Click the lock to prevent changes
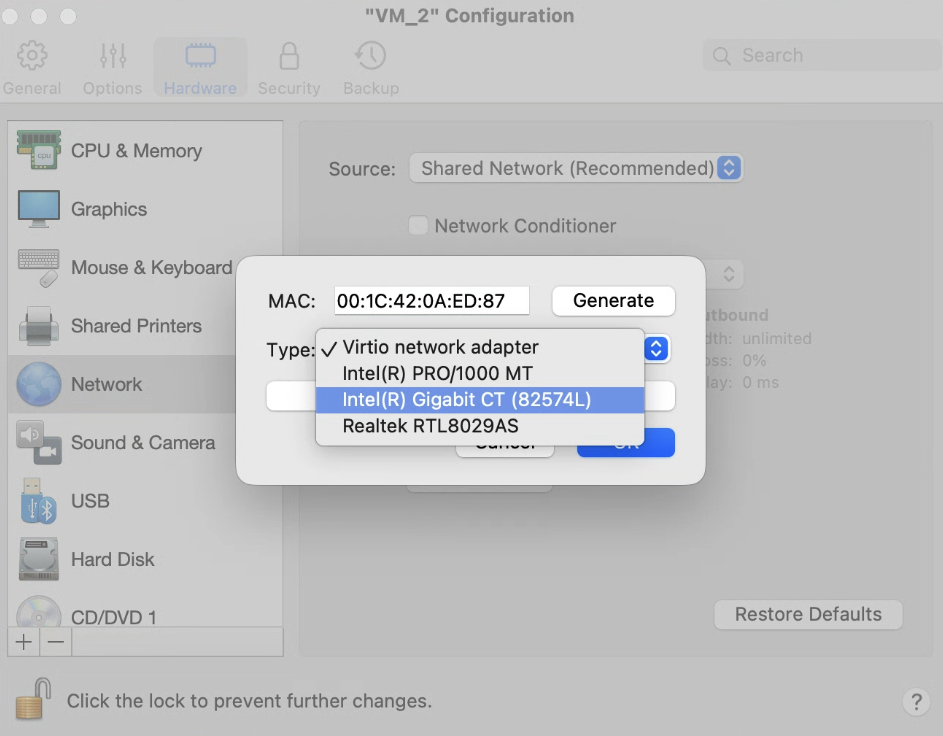Viewport: 943px width, 736px height. coord(33,699)
